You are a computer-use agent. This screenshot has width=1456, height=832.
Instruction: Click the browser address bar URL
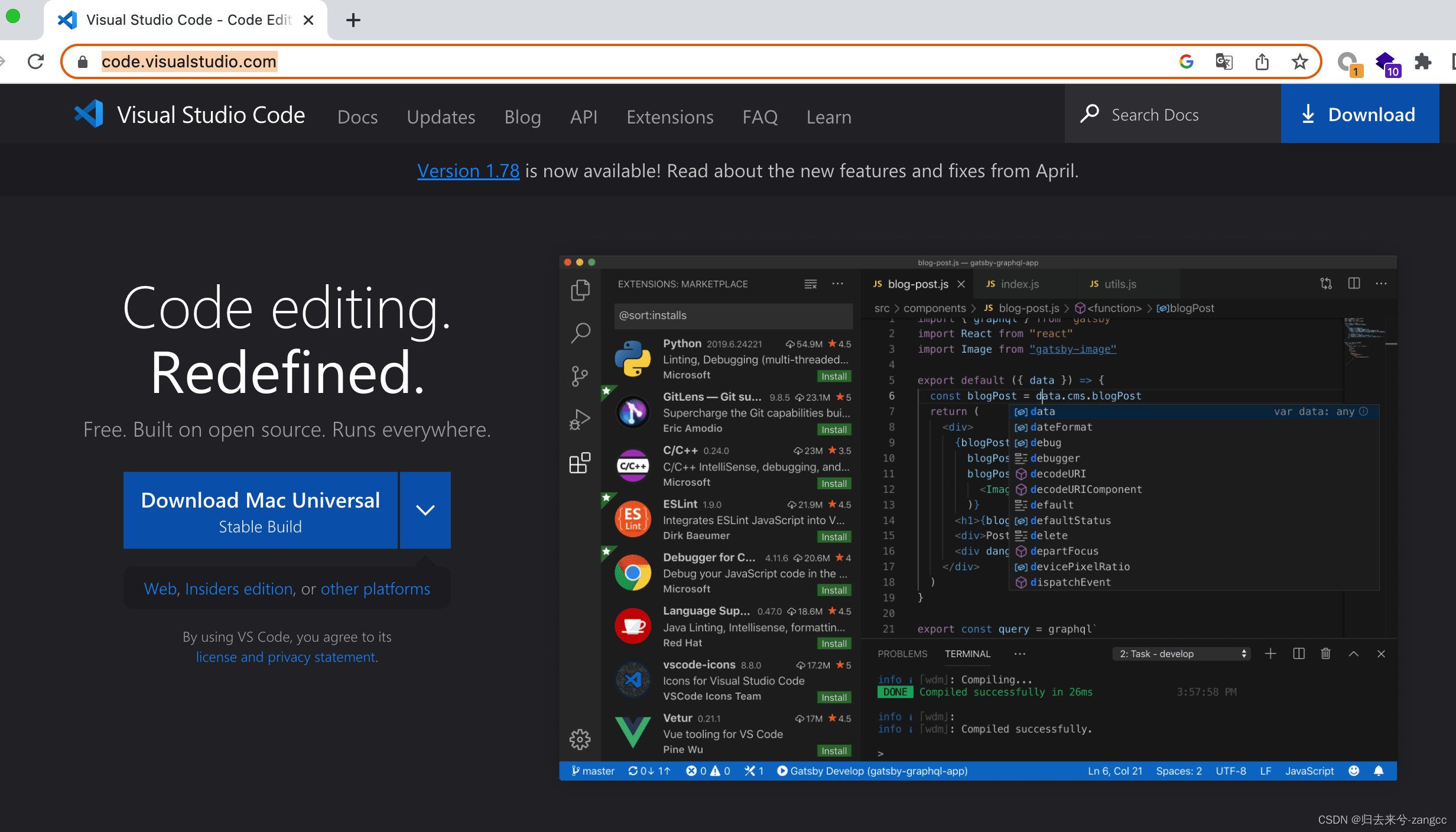tap(188, 61)
